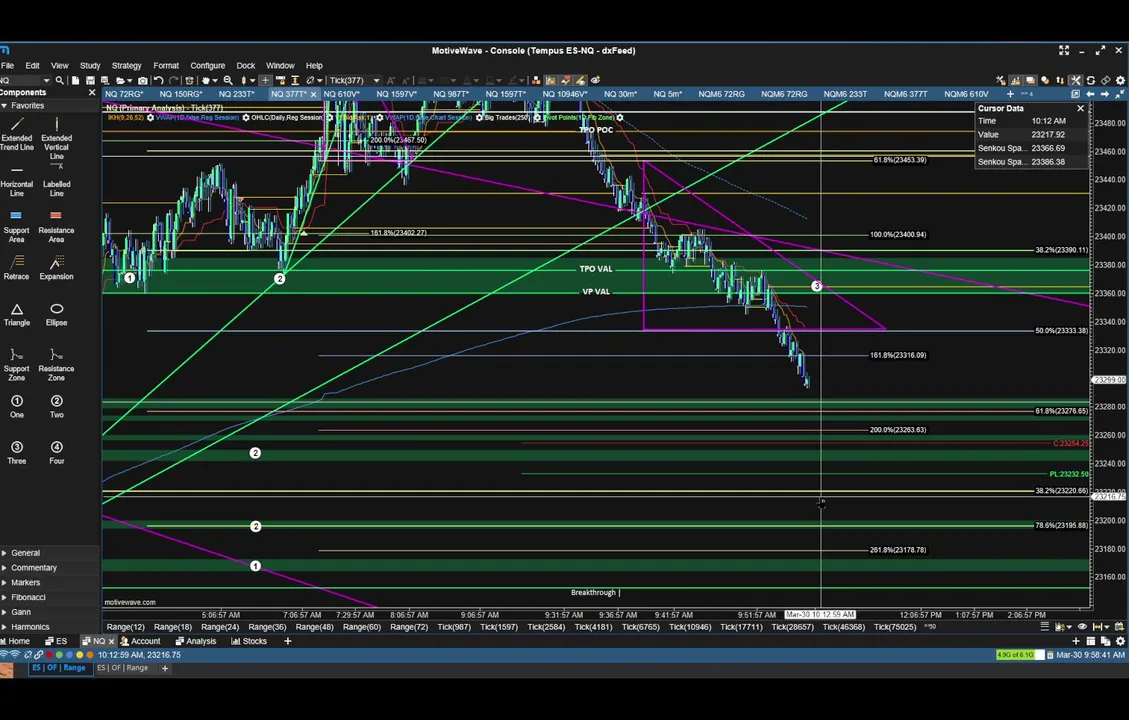Image resolution: width=1129 pixels, height=720 pixels.
Task: Select the Extended Trend Line tool
Action: point(17,133)
